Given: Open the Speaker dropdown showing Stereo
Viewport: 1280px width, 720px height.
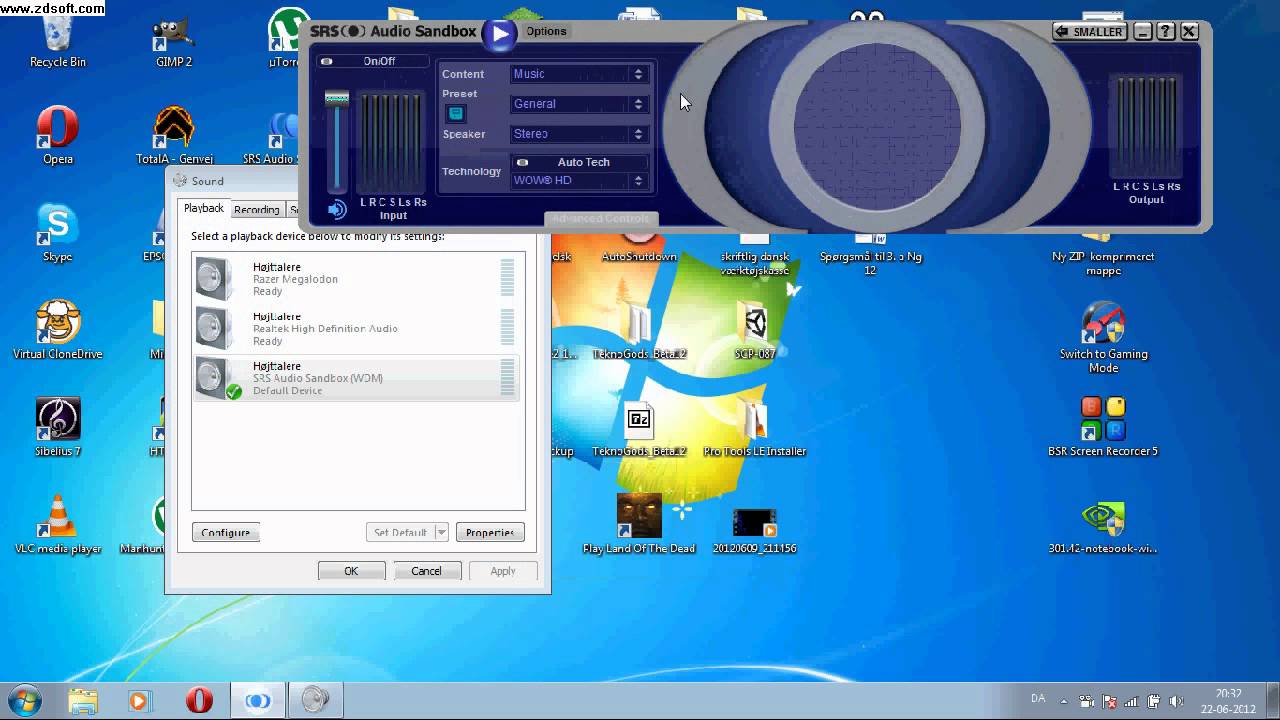Looking at the screenshot, I should (x=578, y=134).
